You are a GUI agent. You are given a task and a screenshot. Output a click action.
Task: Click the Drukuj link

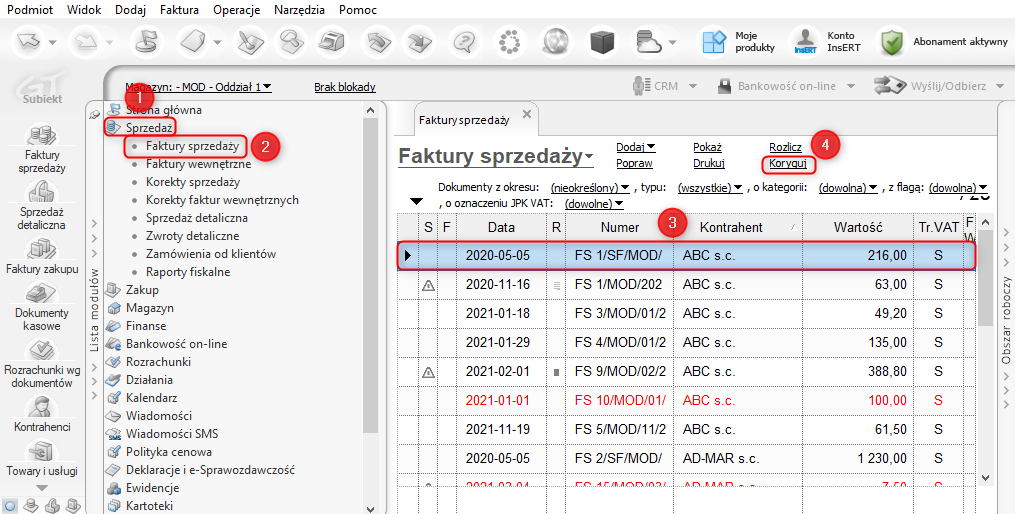(x=708, y=163)
